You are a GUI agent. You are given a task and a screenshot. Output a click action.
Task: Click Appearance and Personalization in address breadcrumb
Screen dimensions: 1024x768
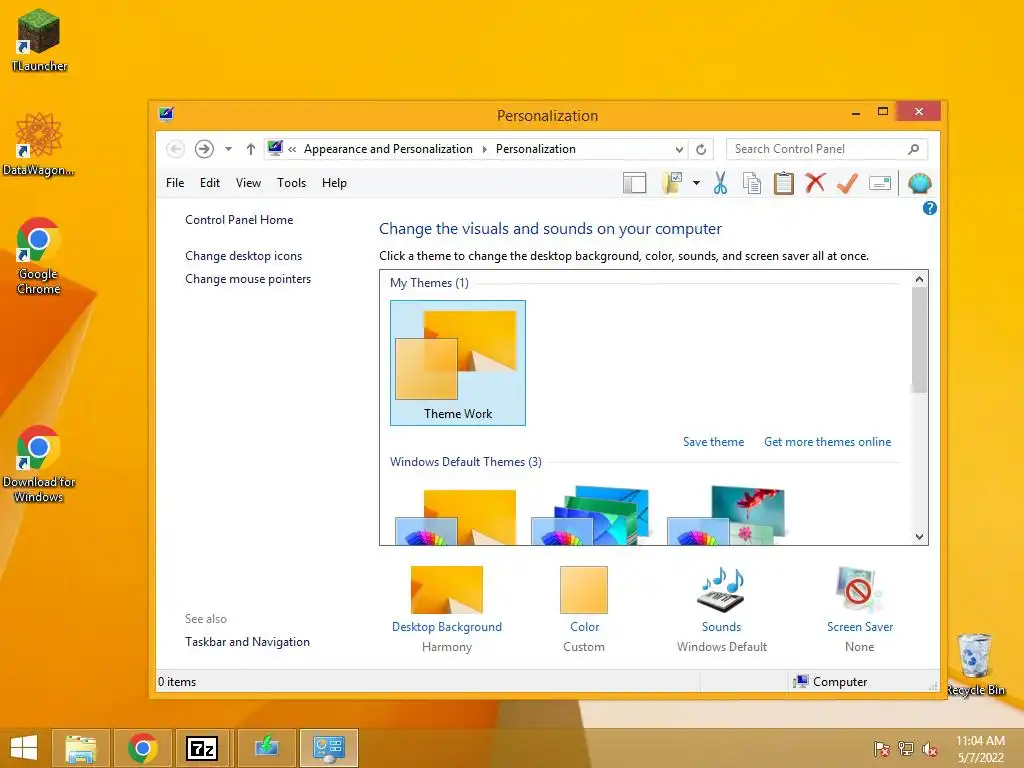tap(388, 149)
